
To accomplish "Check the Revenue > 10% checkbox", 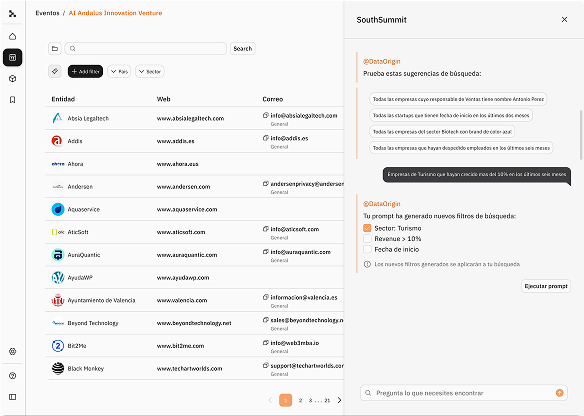I will point(367,239).
